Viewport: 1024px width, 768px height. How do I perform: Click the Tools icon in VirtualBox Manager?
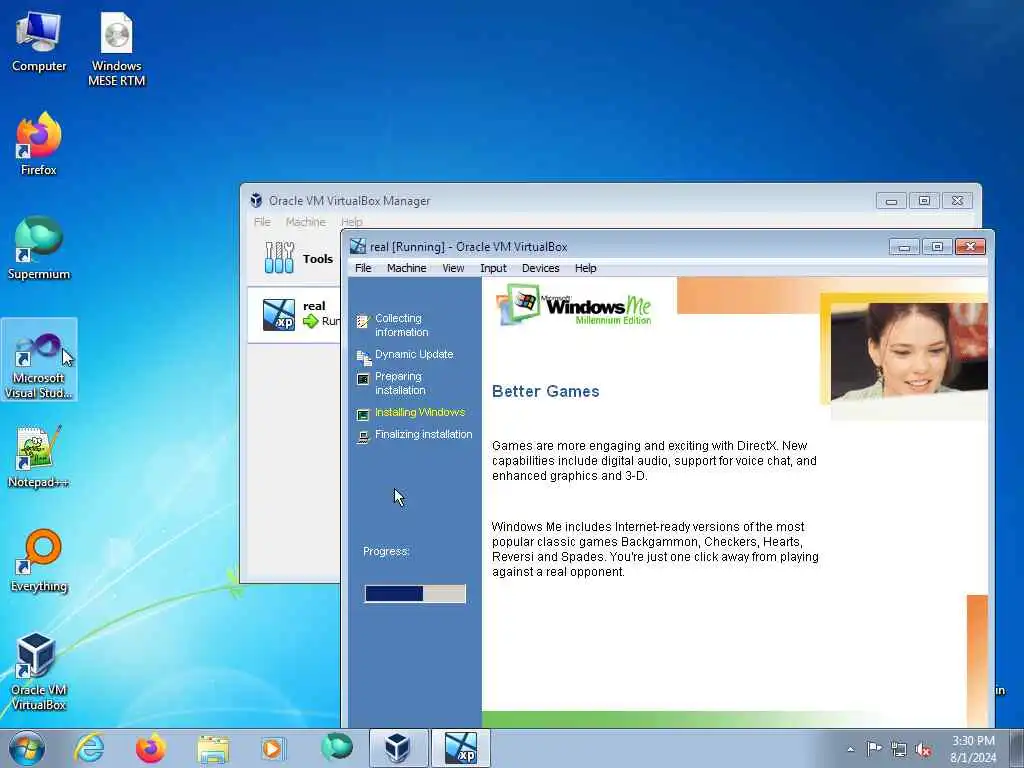tap(280, 258)
